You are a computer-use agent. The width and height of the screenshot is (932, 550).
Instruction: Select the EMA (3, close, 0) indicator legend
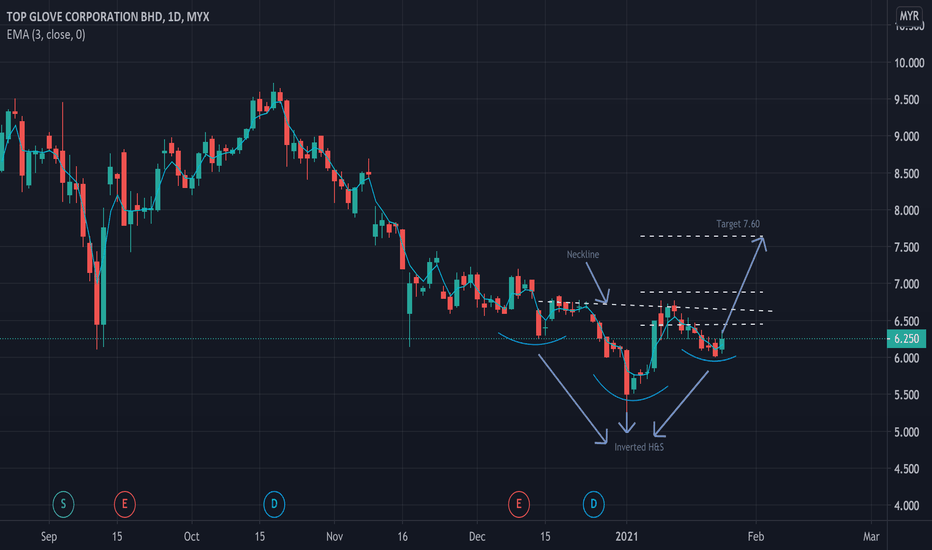click(46, 34)
